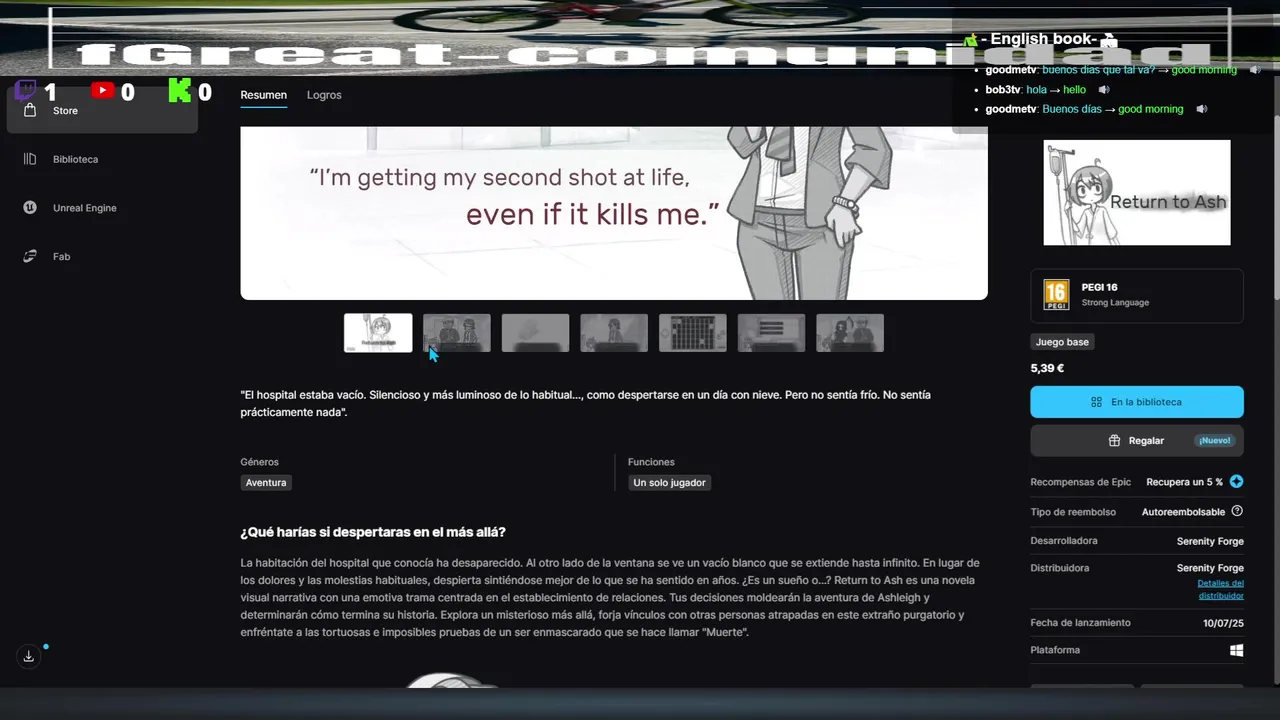
Task: Click the Kick counter icon in overlay
Action: pyautogui.click(x=179, y=90)
